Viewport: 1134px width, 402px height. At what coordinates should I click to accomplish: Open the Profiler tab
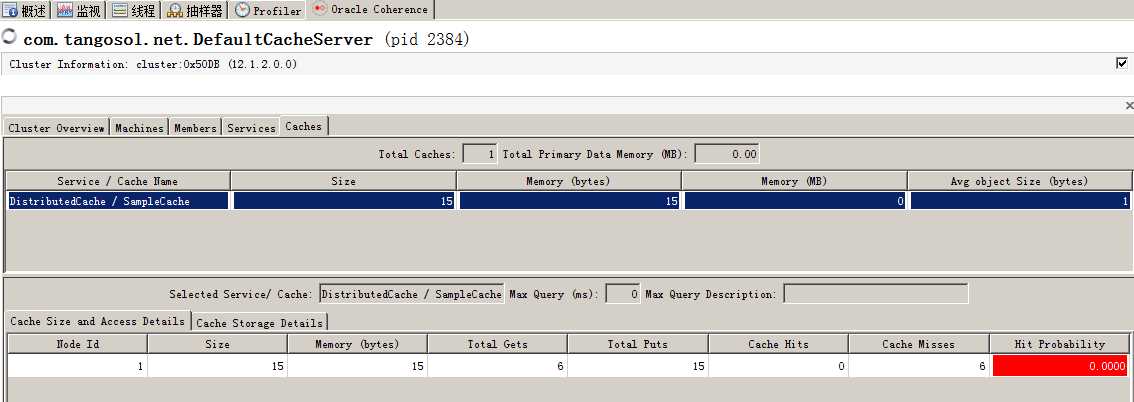[x=268, y=10]
